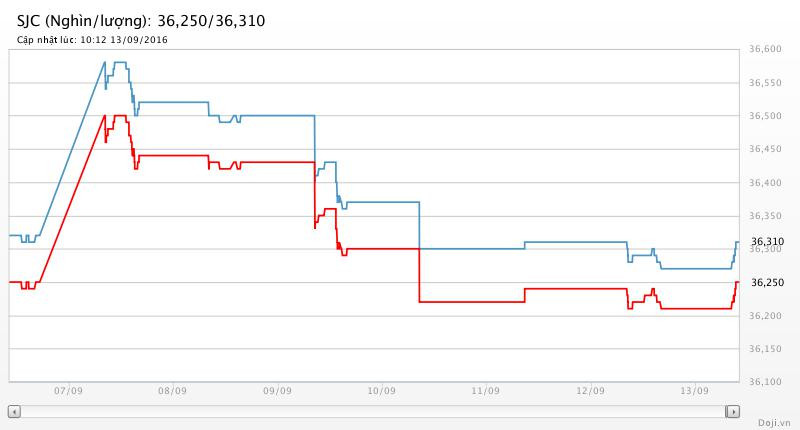Click the blue 36,310 sell price label
Screen dimensions: 800x430
[x=767, y=241]
